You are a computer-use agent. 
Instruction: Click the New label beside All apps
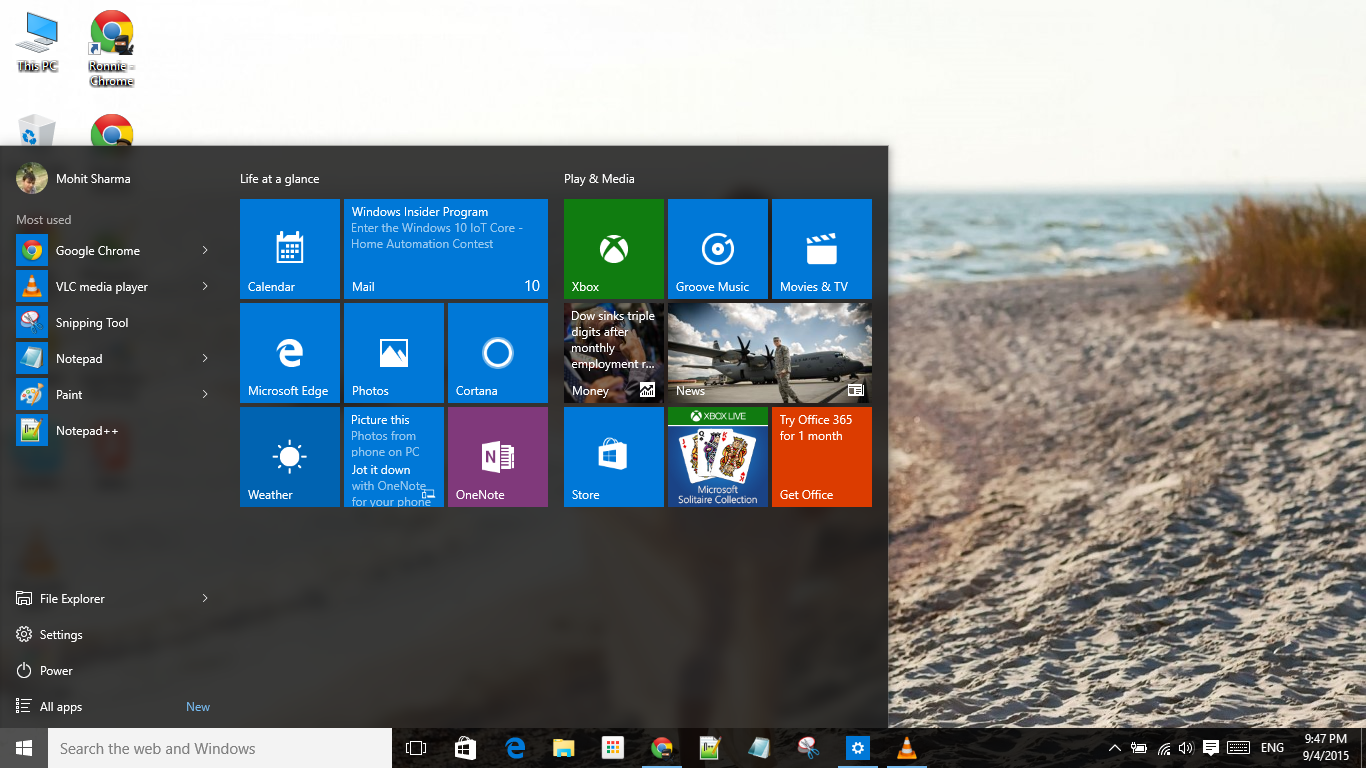coord(198,707)
